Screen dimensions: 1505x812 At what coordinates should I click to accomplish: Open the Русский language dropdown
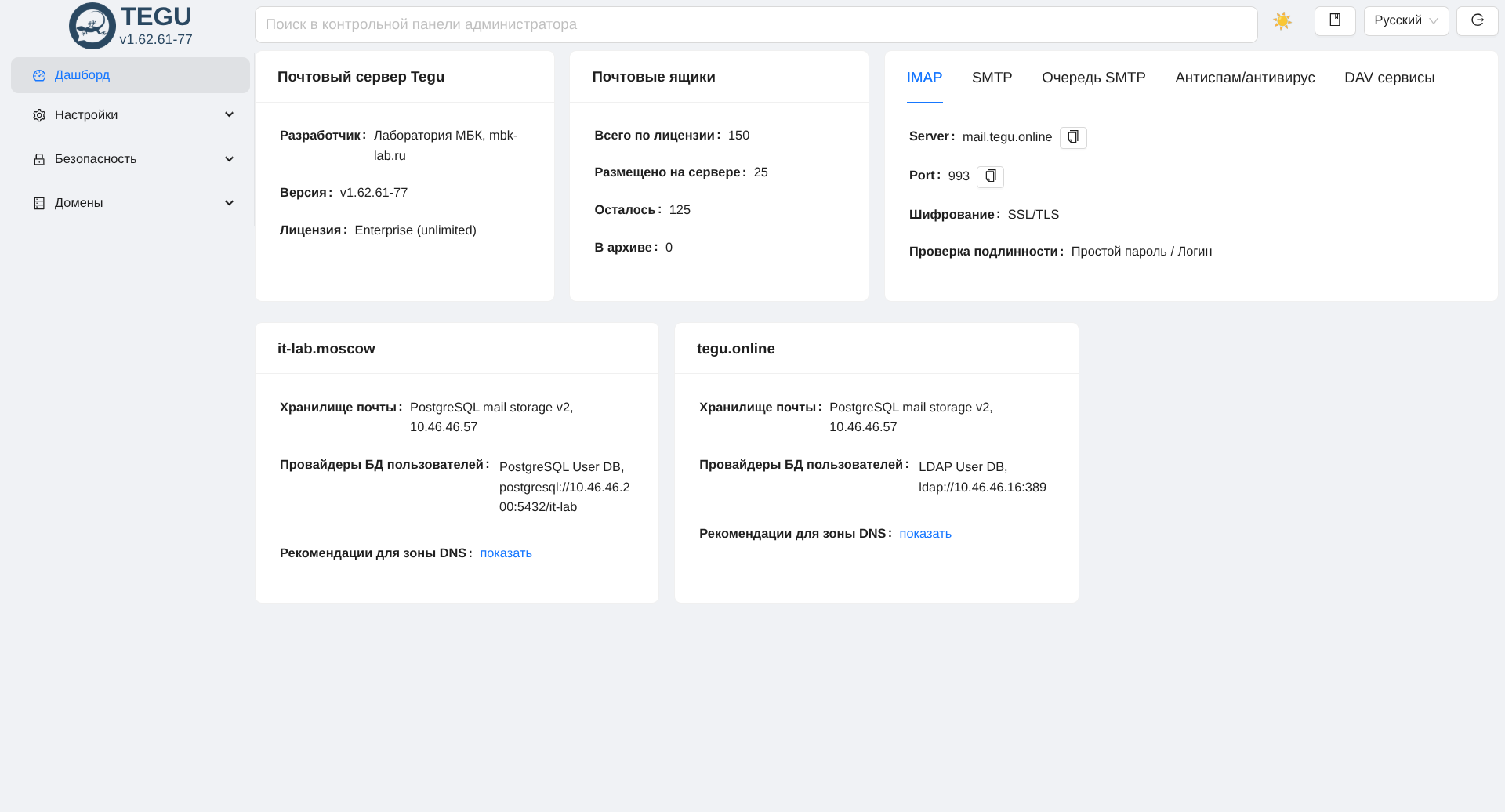click(x=1406, y=21)
